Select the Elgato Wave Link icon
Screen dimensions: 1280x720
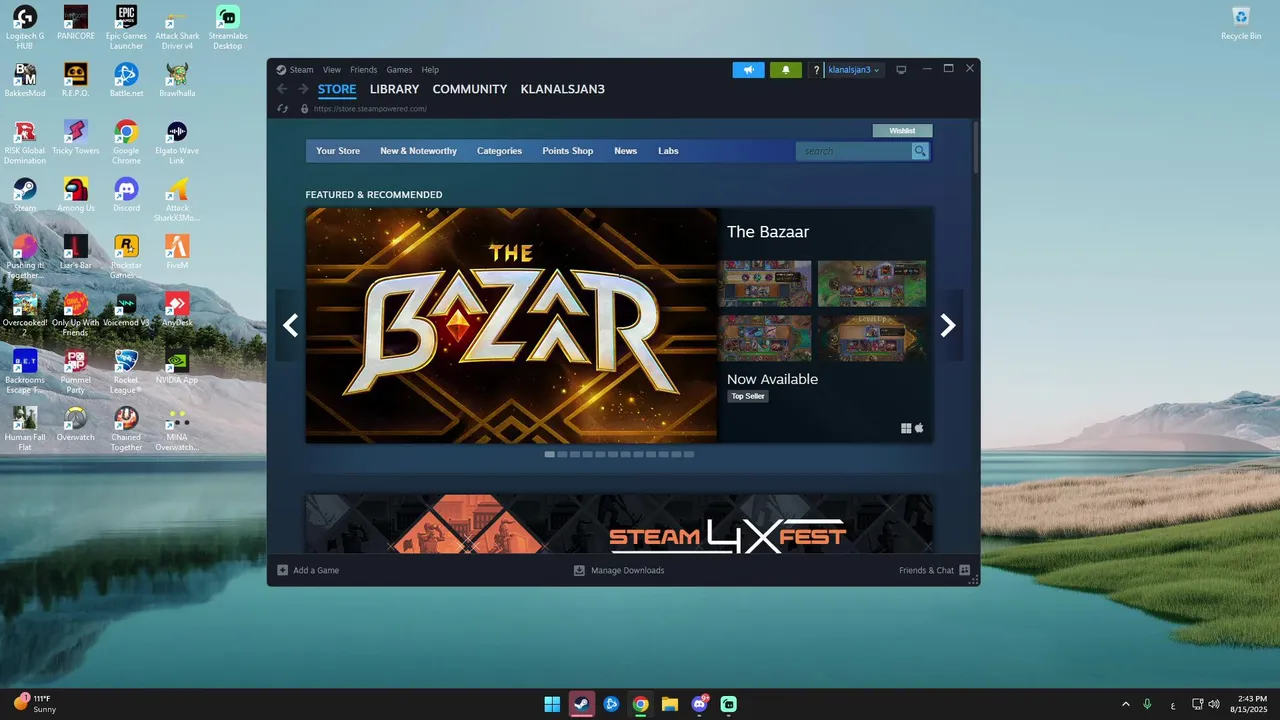click(x=177, y=142)
